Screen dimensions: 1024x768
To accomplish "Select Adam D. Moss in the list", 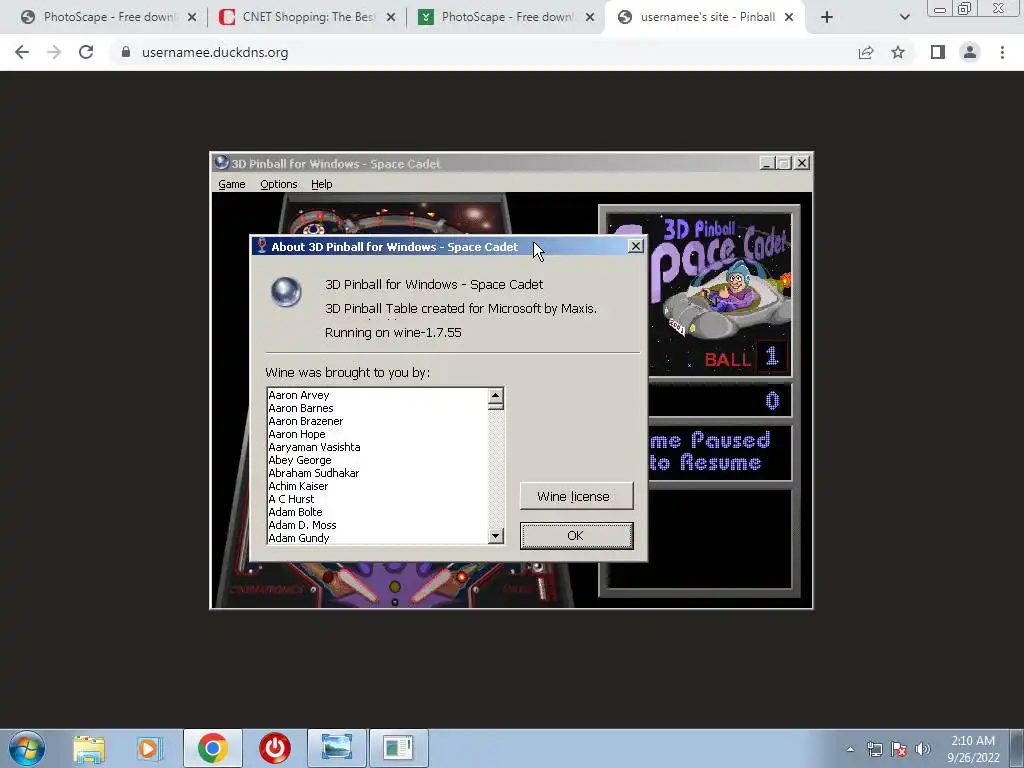I will [302, 526].
